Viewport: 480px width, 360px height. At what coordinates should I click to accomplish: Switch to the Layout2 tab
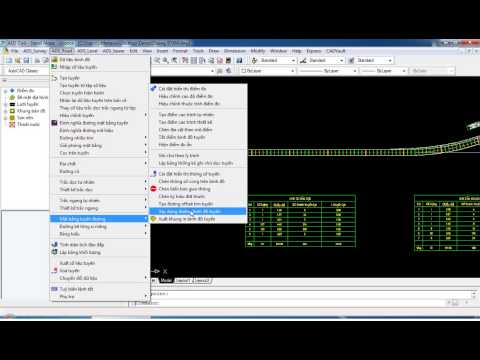tap(202, 280)
